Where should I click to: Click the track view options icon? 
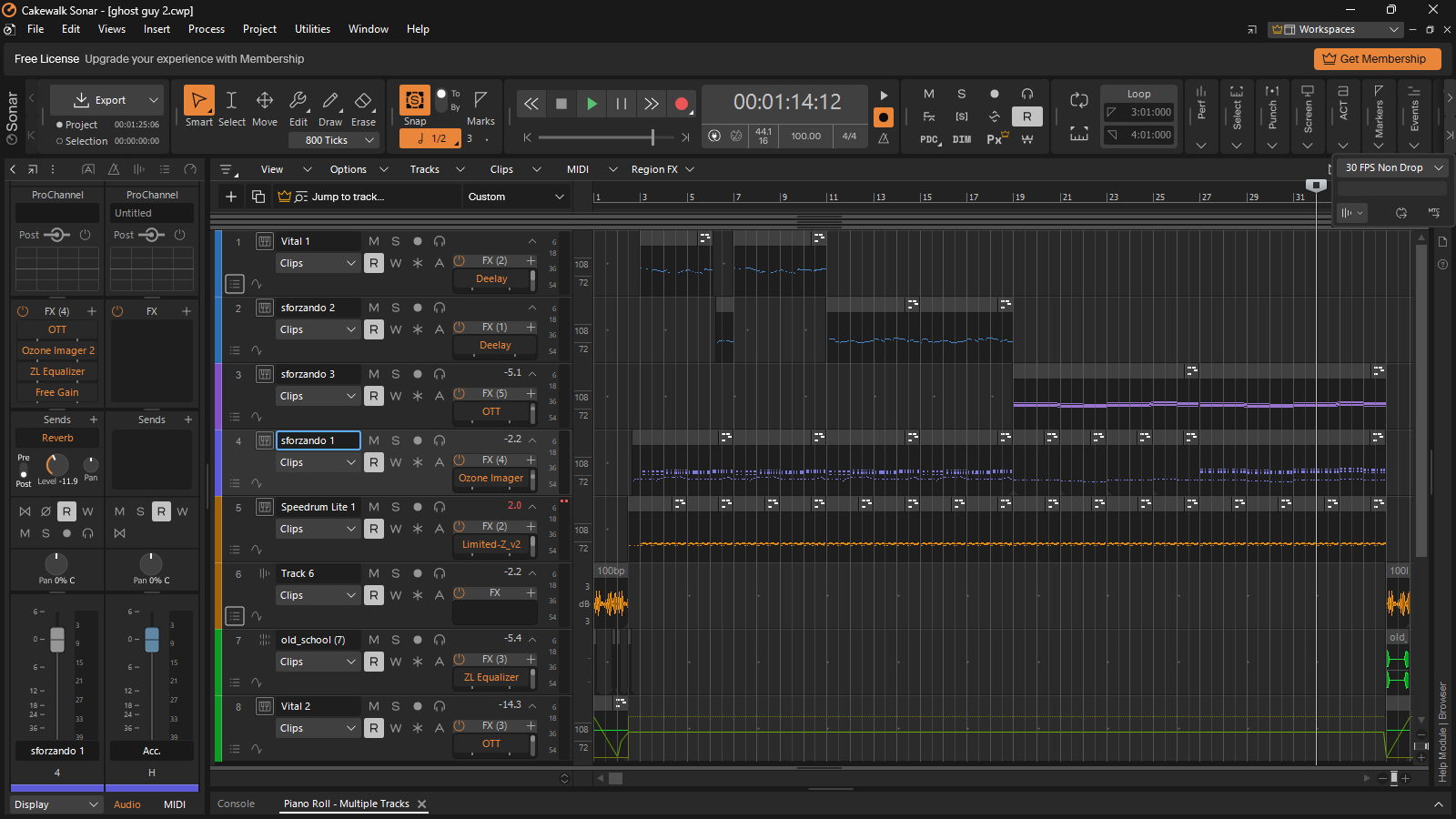coord(227,169)
